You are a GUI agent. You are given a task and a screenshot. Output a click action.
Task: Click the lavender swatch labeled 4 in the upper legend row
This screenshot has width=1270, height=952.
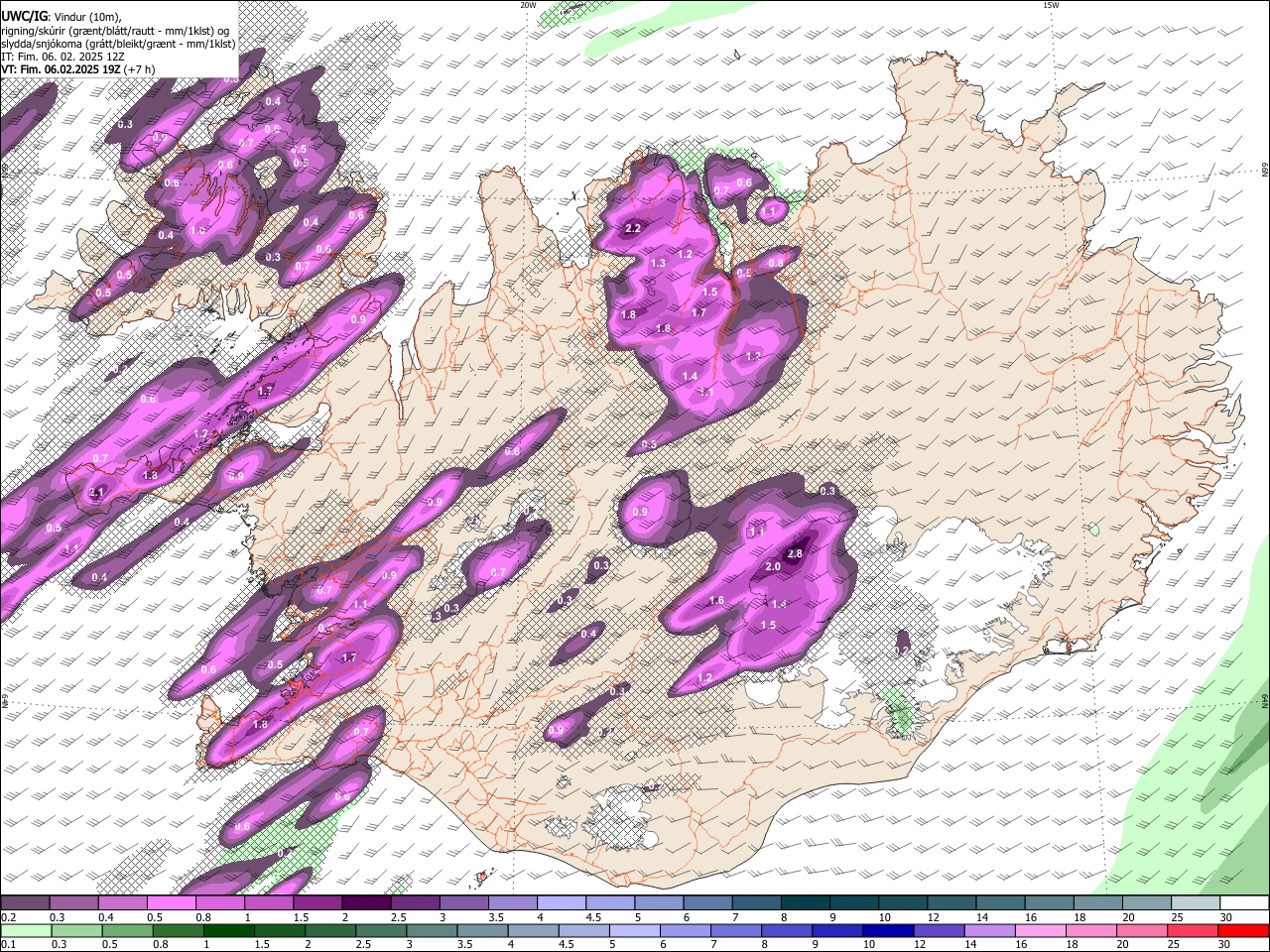(x=562, y=903)
